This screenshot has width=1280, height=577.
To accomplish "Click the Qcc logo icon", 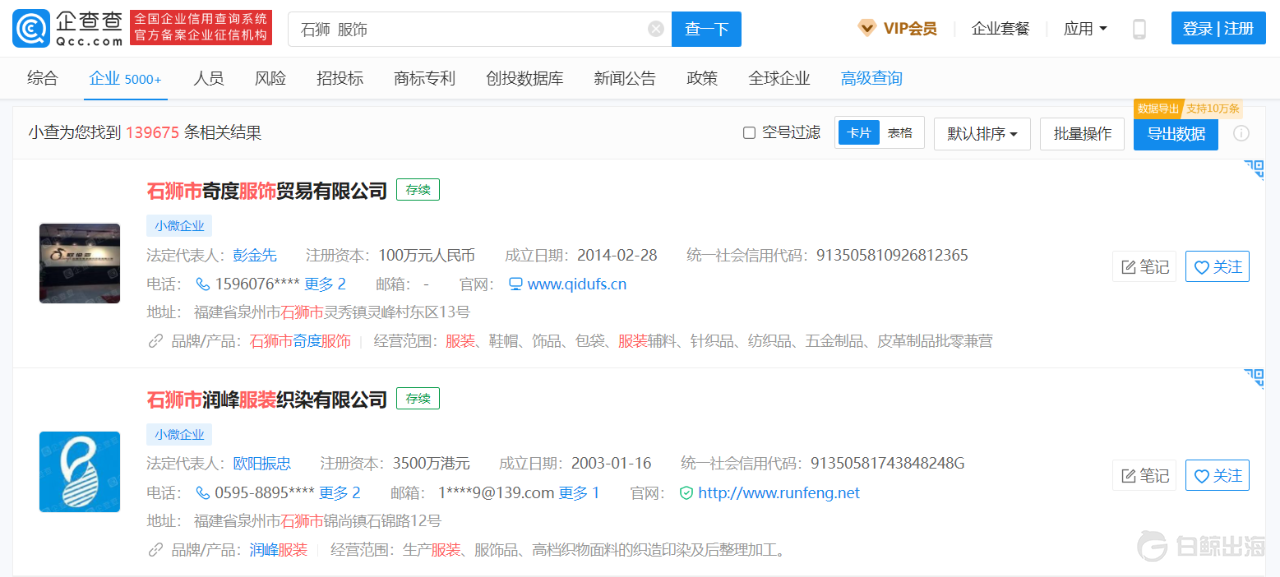I will click(30, 29).
